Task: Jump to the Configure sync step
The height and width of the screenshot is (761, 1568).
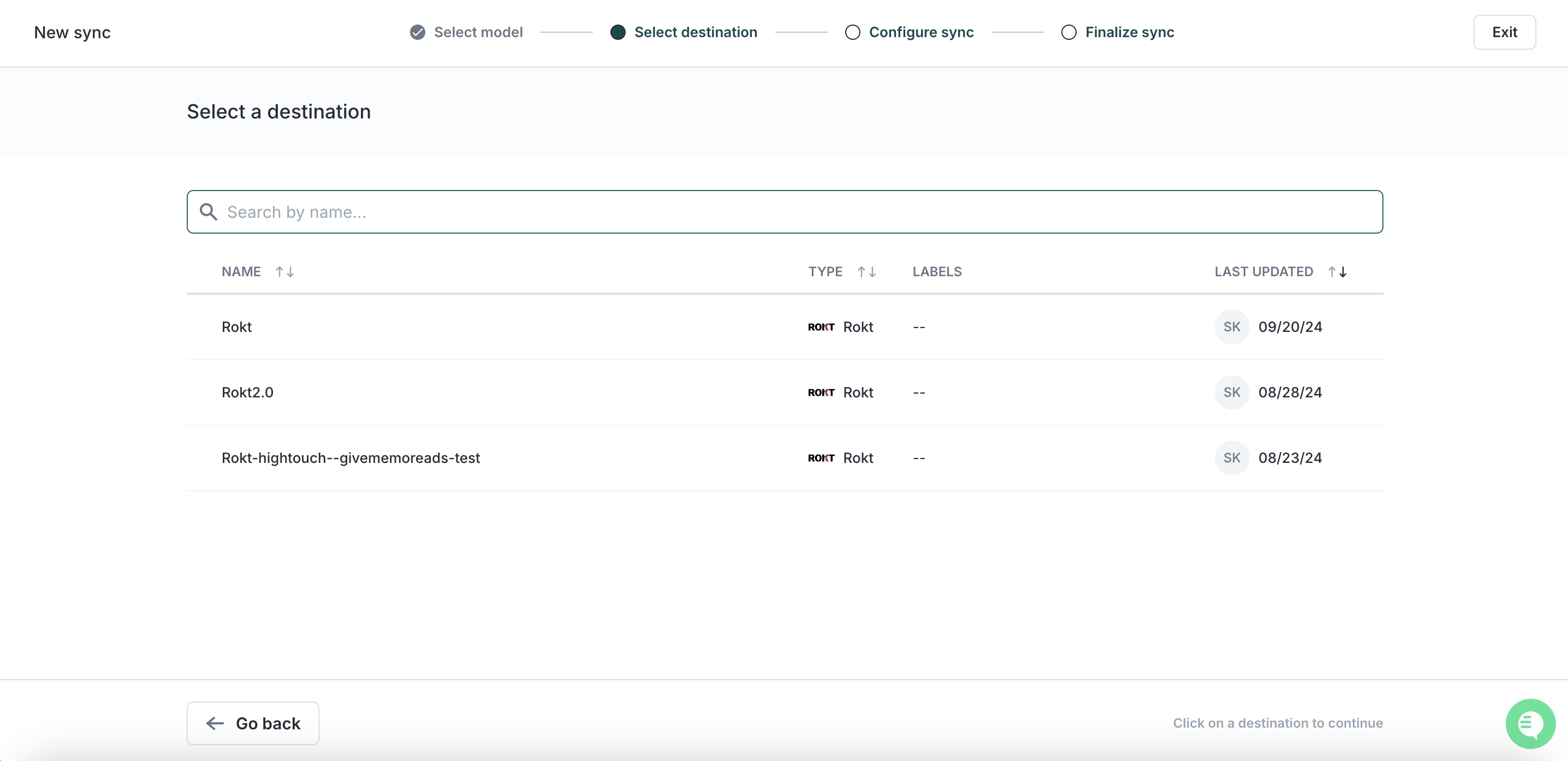Action: 921,32
